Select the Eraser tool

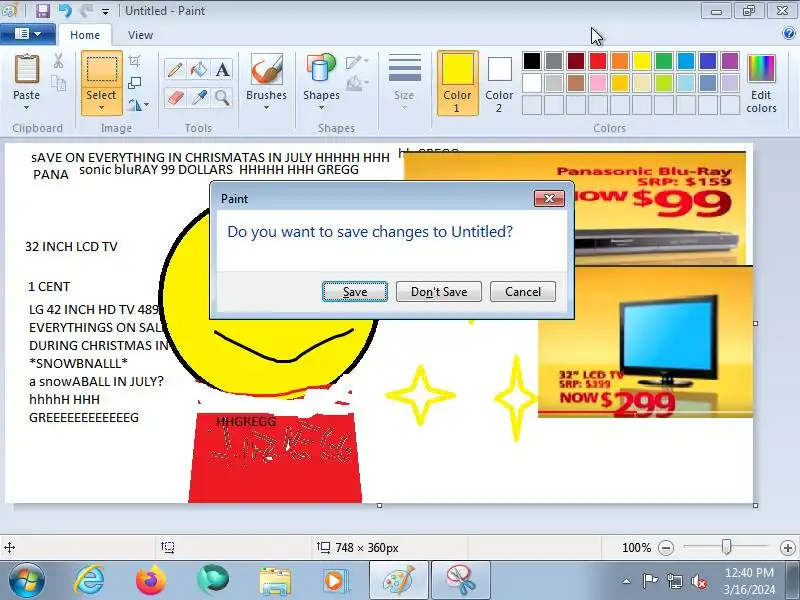[x=174, y=97]
